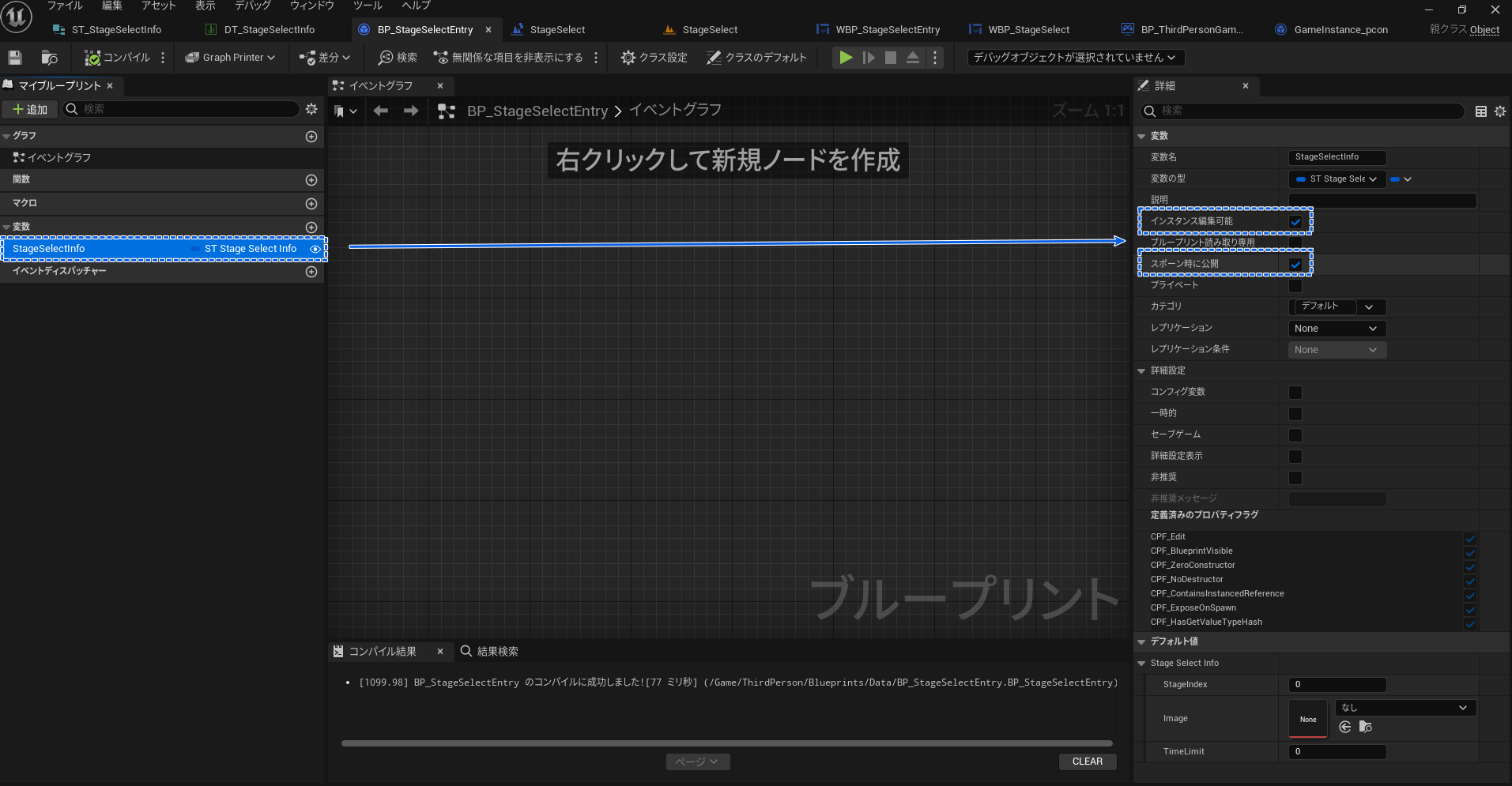Open Class Settings
This screenshot has height=786, width=1512.
pyautogui.click(x=654, y=57)
